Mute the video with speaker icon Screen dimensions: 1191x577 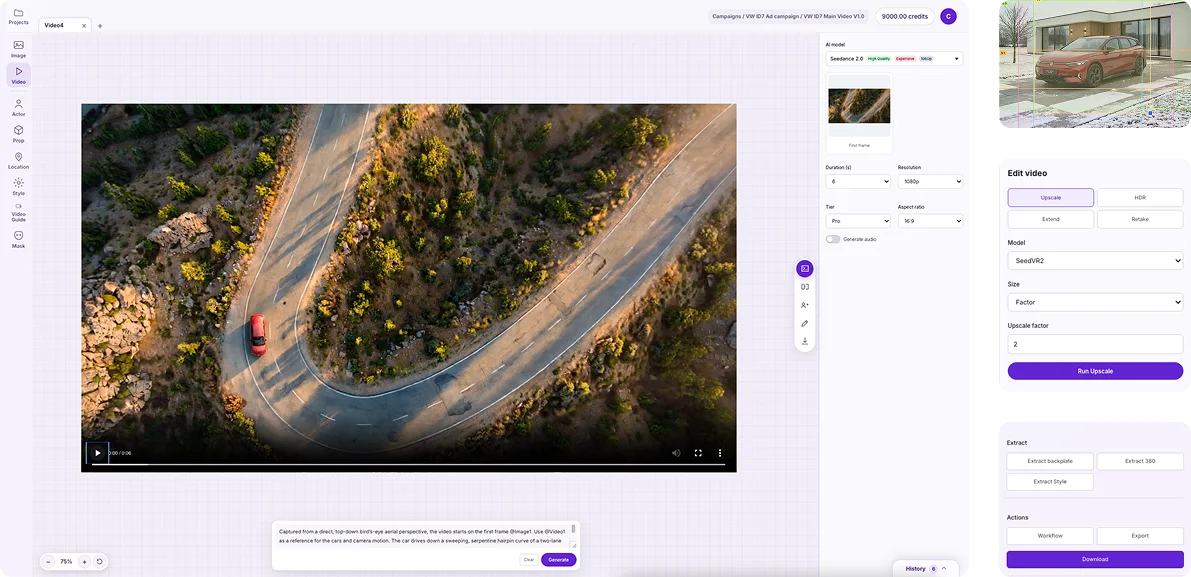(x=676, y=453)
